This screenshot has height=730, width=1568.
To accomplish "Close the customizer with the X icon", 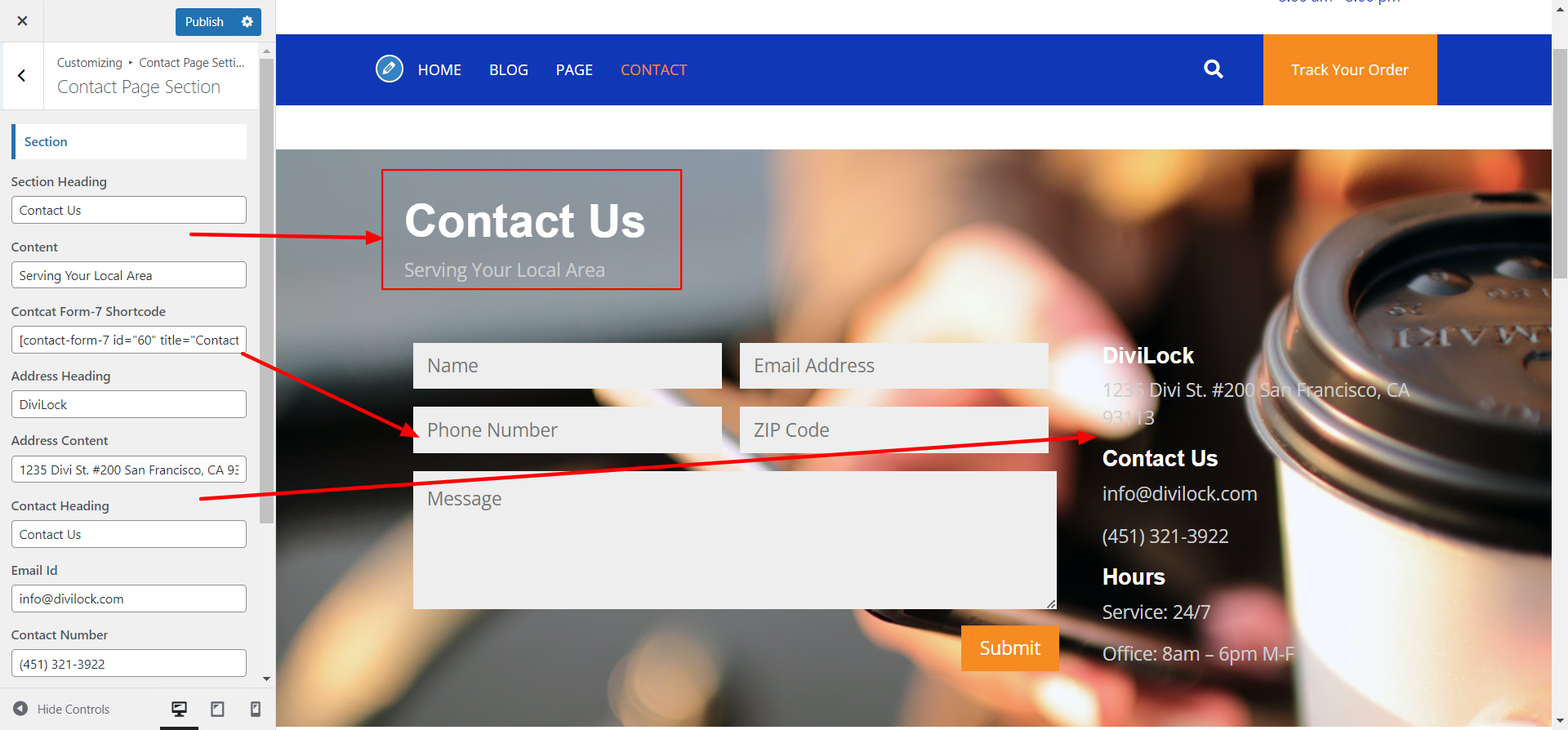I will pyautogui.click(x=22, y=21).
